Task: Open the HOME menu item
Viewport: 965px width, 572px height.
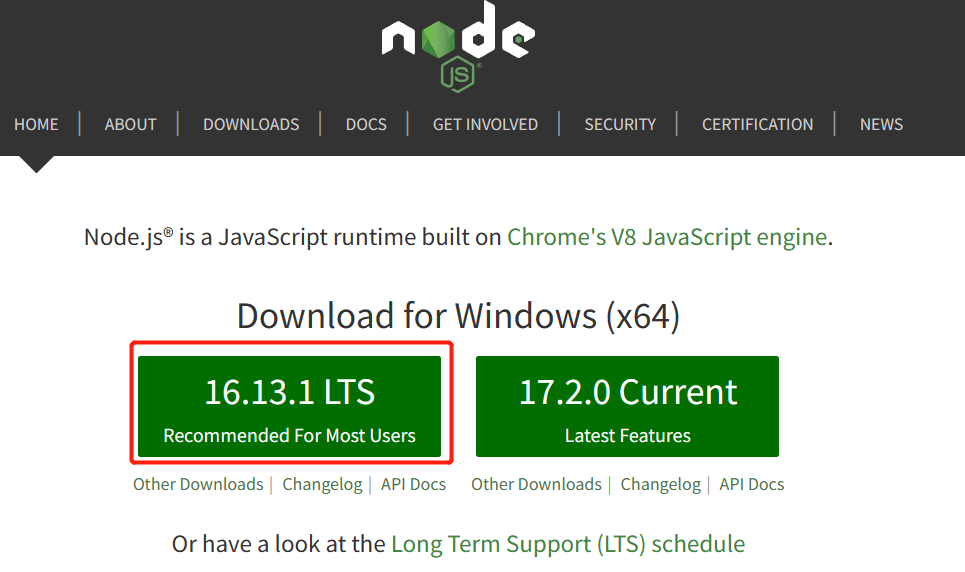Action: (x=36, y=124)
